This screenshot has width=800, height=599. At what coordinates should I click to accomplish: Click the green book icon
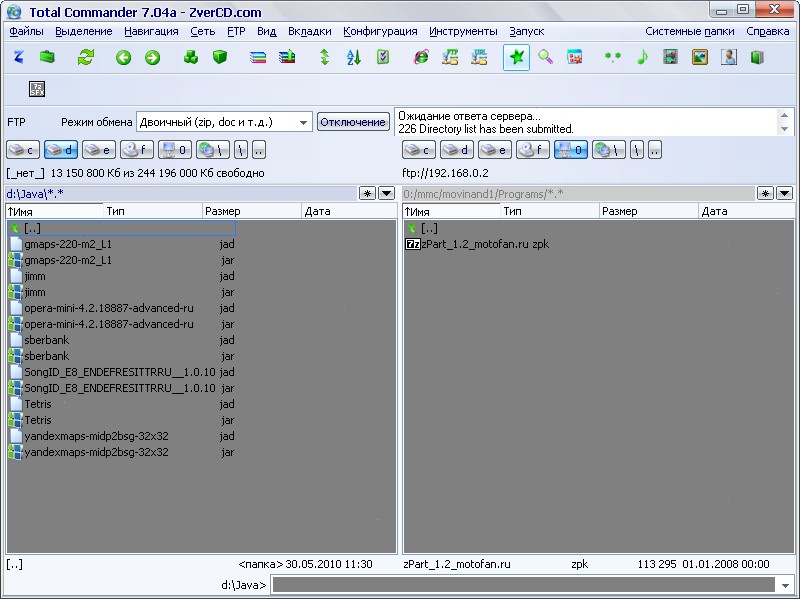click(757, 57)
